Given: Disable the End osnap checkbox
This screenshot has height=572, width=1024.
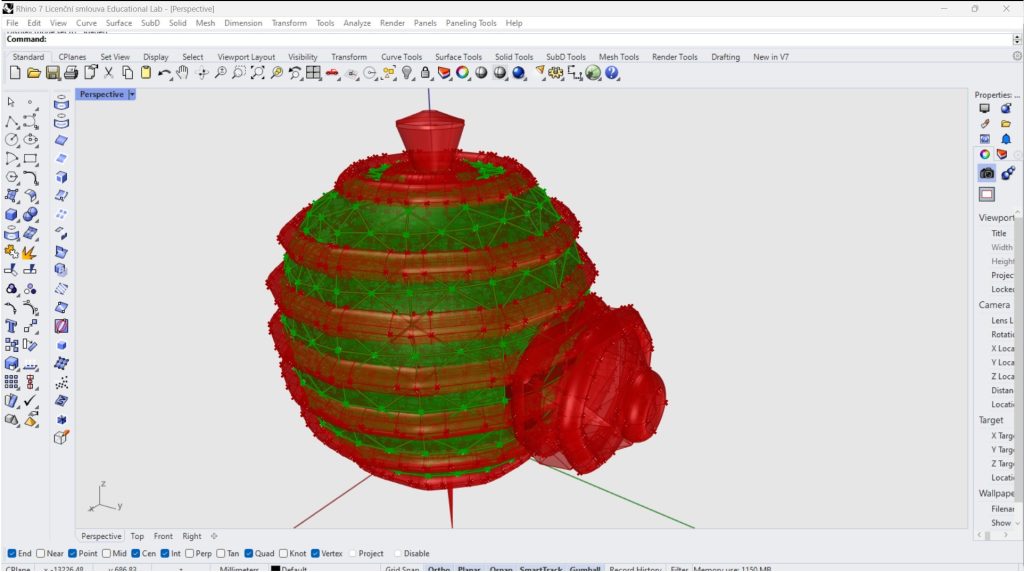Looking at the screenshot, I should pos(12,554).
